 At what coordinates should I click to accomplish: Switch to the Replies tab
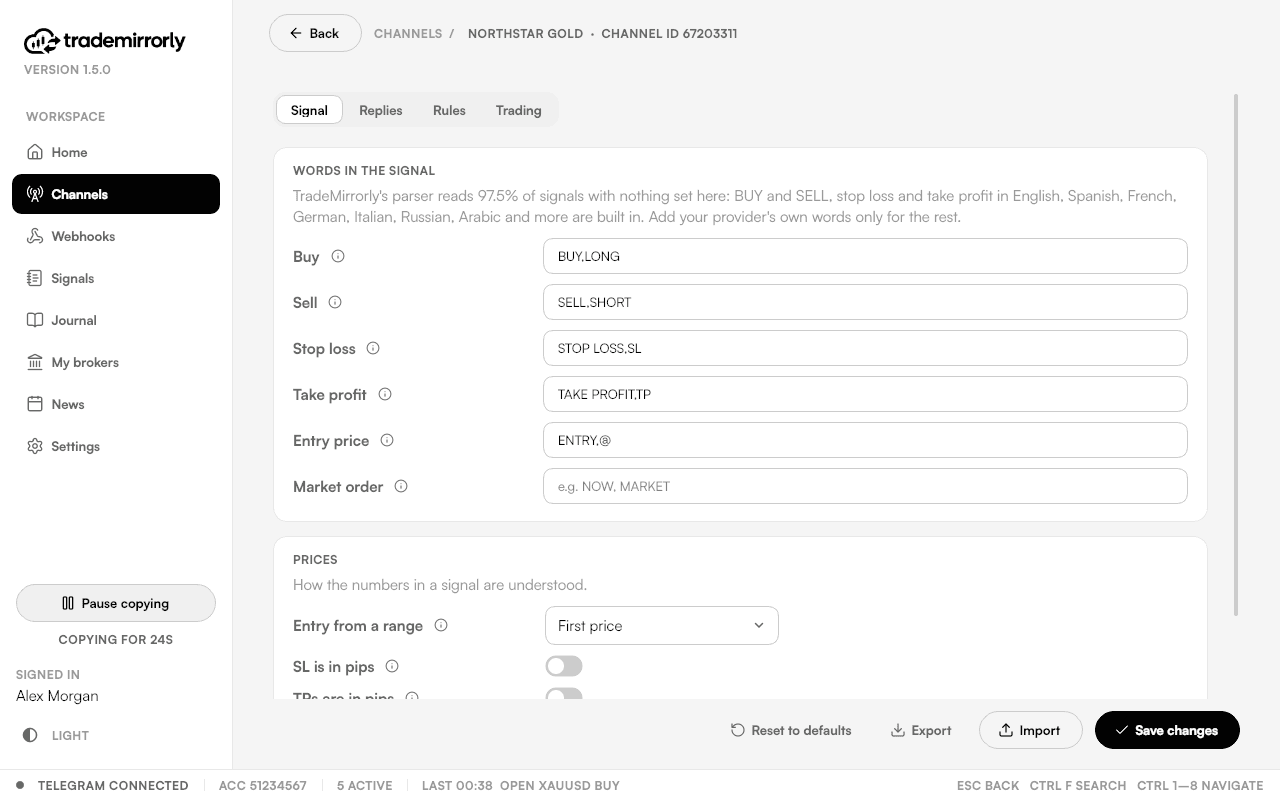[381, 110]
